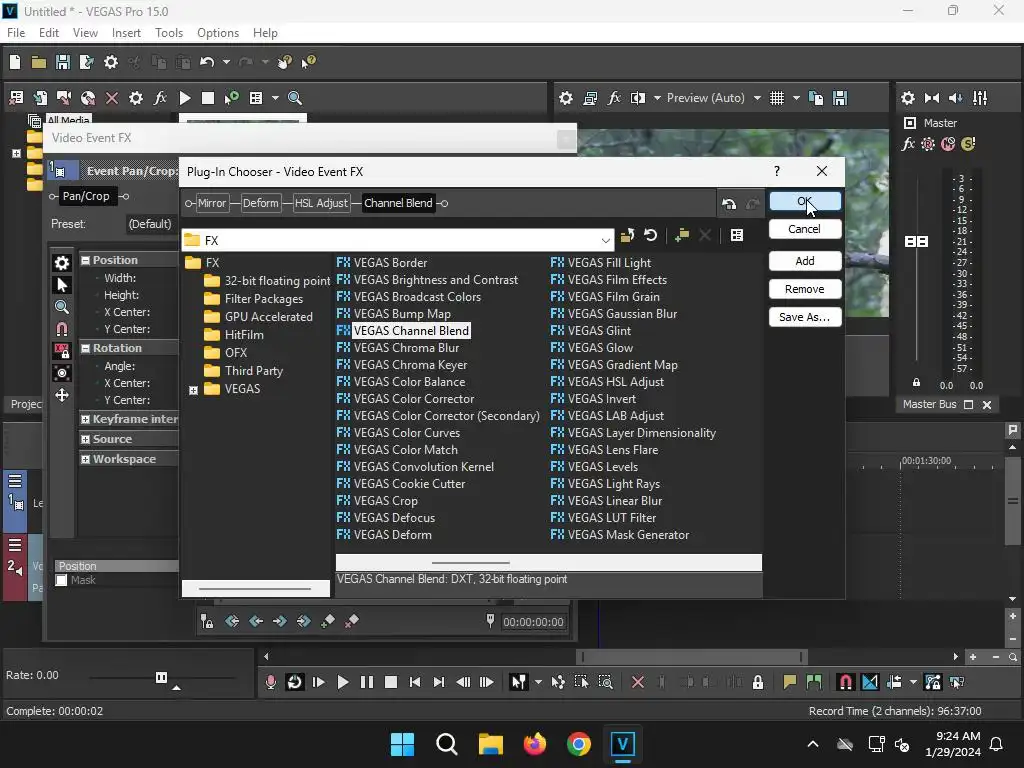Expand the VEGAS folder tree node
Screen dimensions: 1024x768
coord(193,390)
